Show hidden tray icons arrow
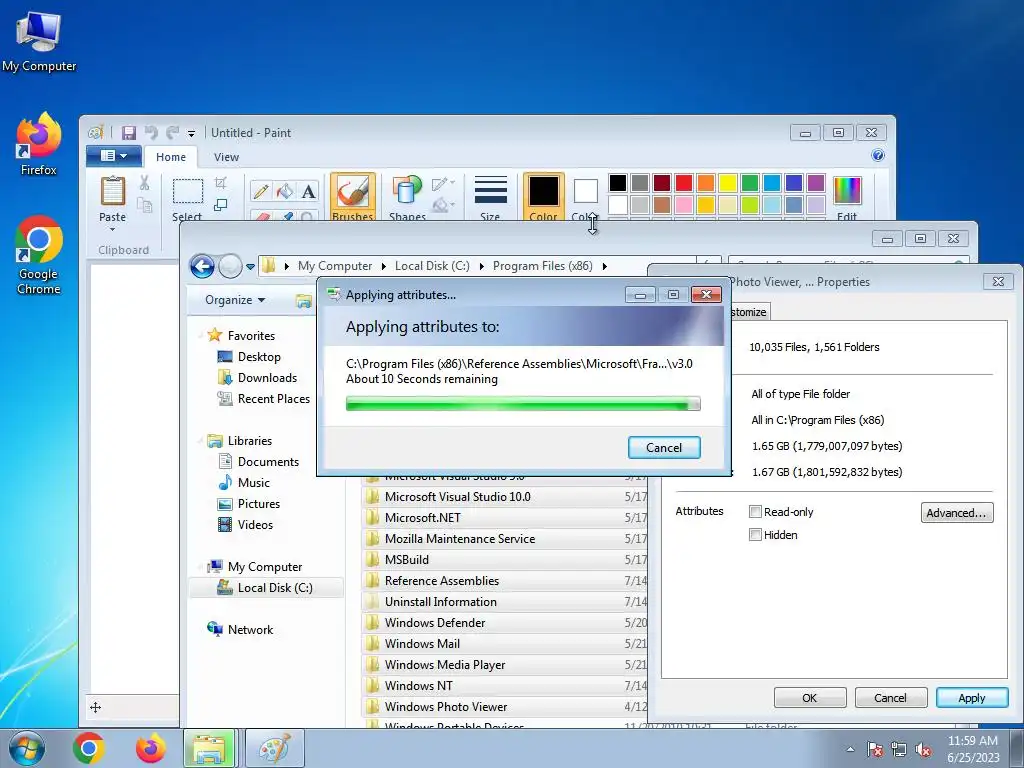The height and width of the screenshot is (768, 1024). (x=850, y=750)
